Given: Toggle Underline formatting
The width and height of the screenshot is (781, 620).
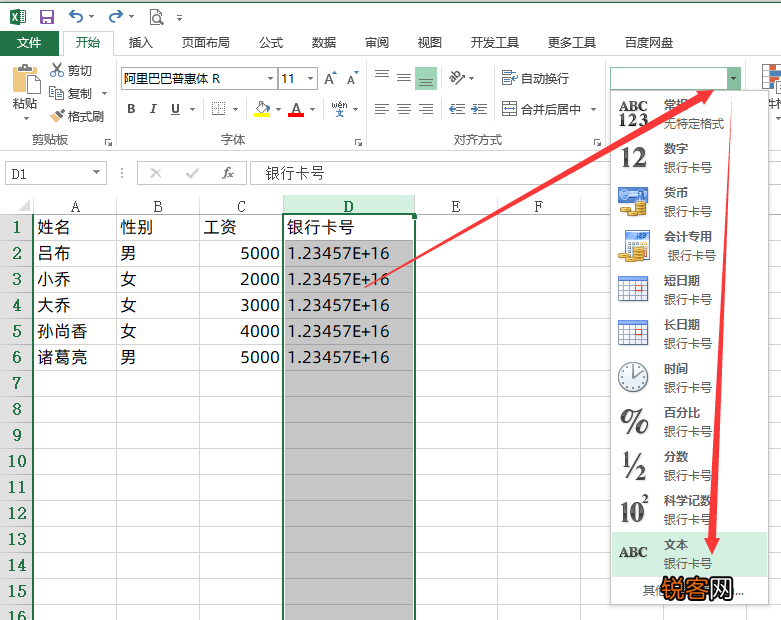Looking at the screenshot, I should click(175, 109).
